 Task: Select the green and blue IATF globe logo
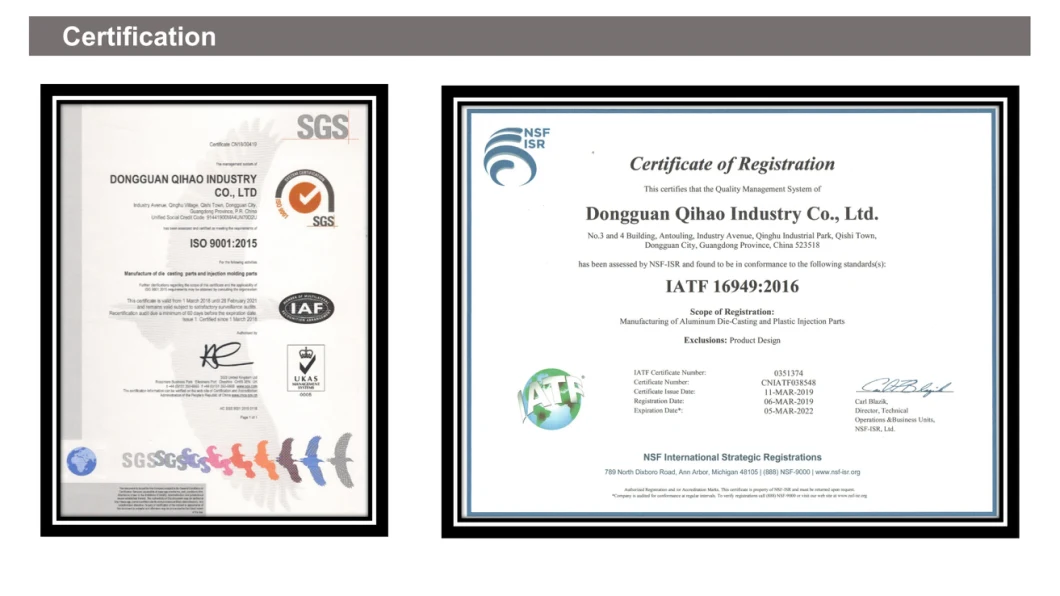(550, 399)
